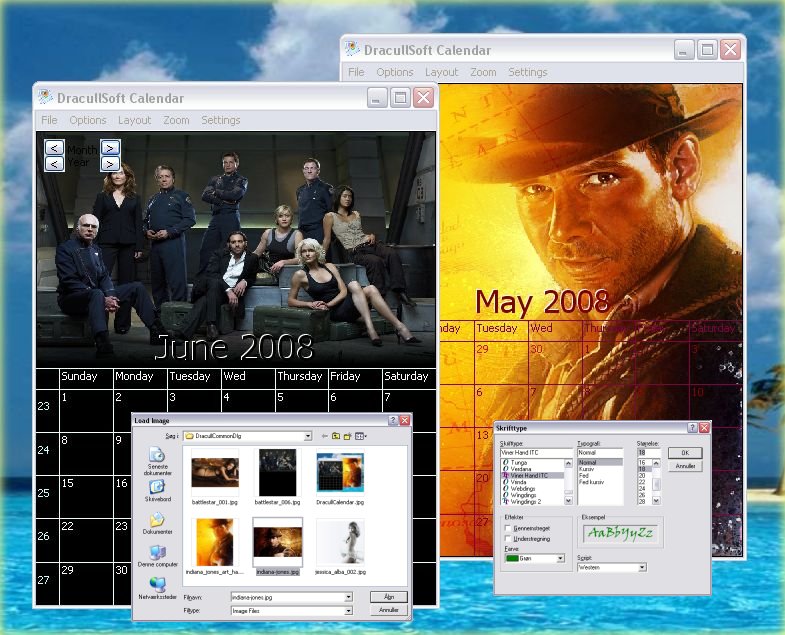Open the view menu icon in Load Image

click(x=360, y=436)
